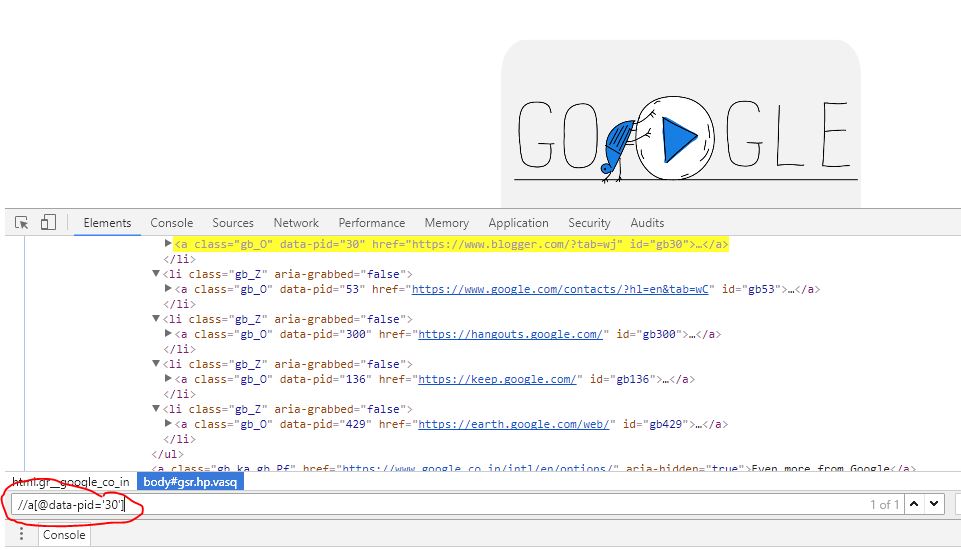Expand the anchor element with id gb53
Screen dimensions: 961x550
[168, 288]
